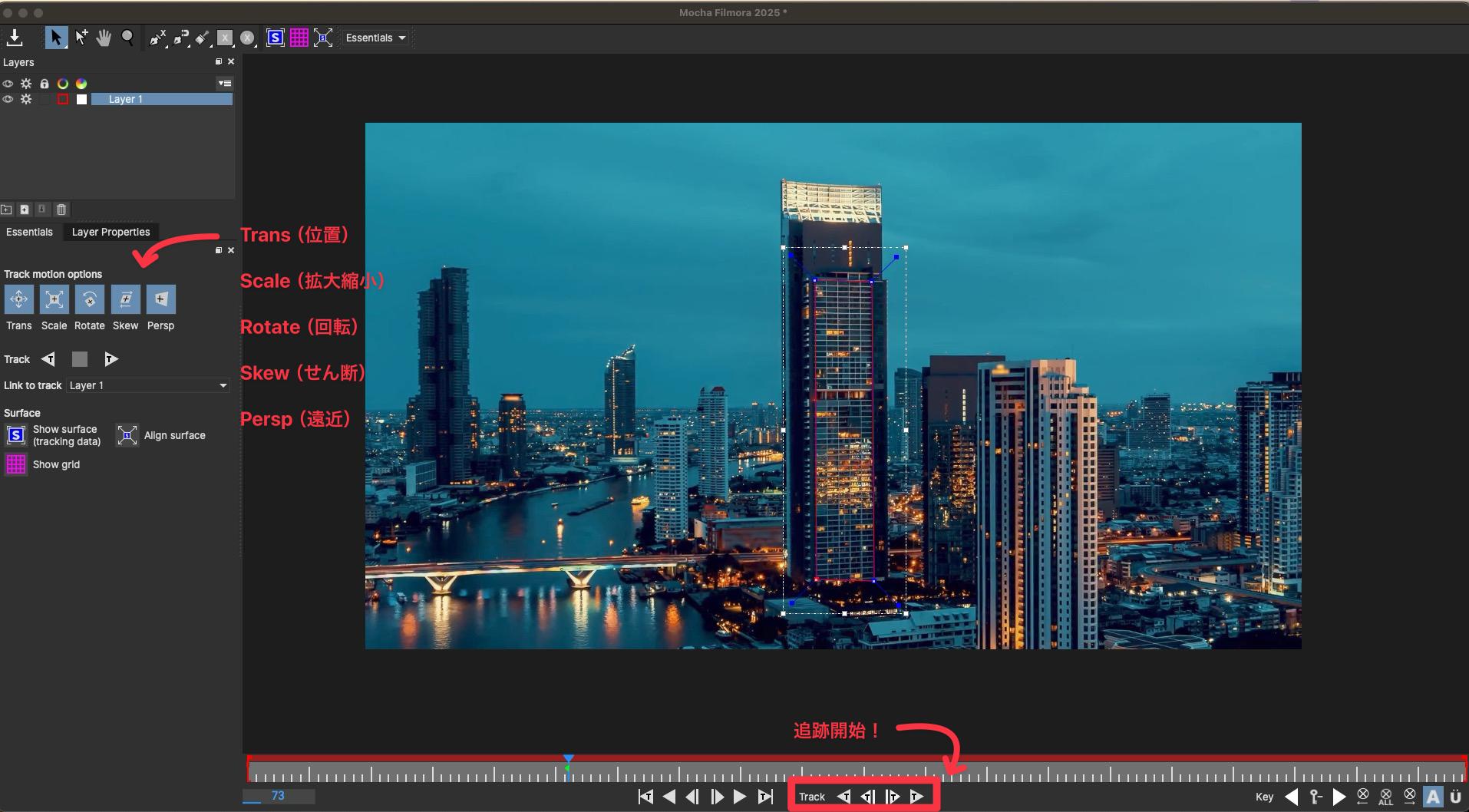Select the Zoom magnifier tool
The height and width of the screenshot is (812, 1469).
tap(127, 37)
